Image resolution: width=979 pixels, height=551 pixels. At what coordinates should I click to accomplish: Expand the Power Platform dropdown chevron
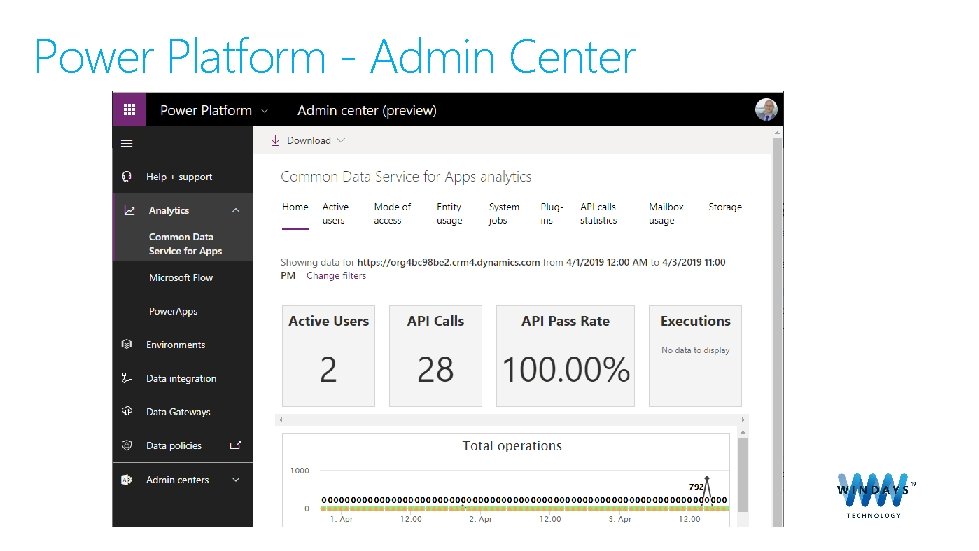click(x=264, y=111)
